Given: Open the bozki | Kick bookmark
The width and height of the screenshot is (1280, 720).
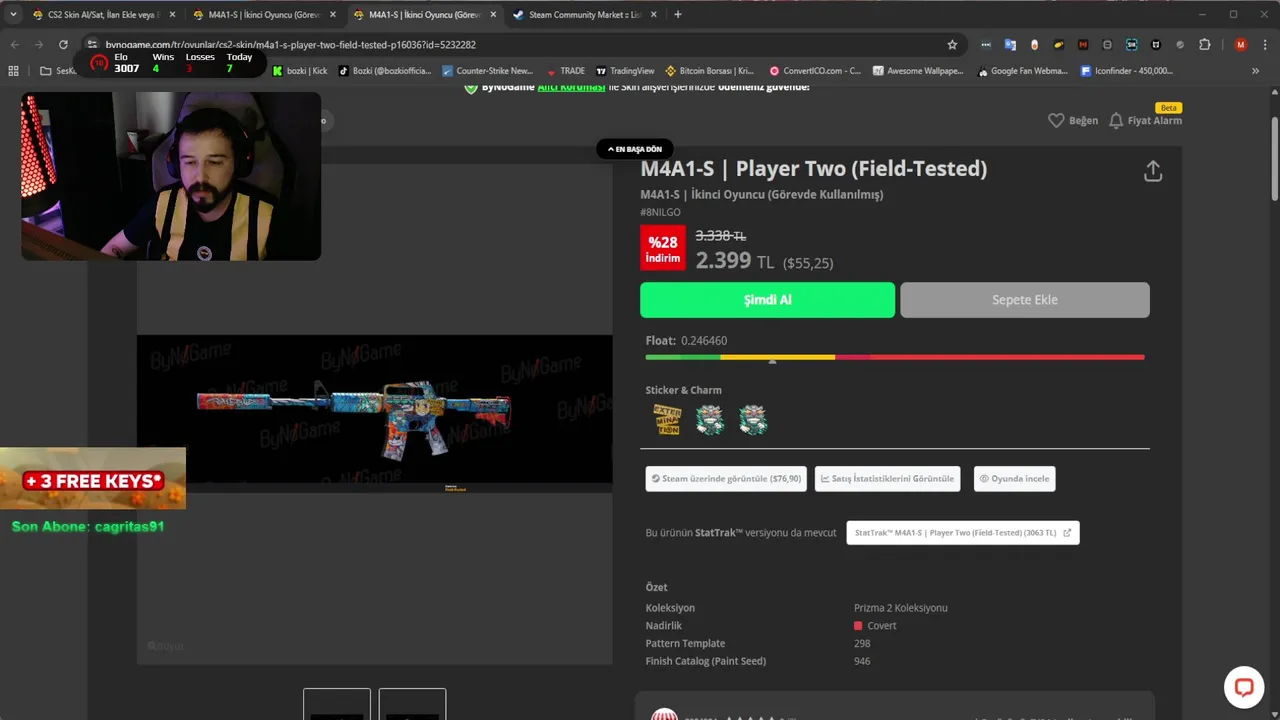Looking at the screenshot, I should click(x=300, y=71).
